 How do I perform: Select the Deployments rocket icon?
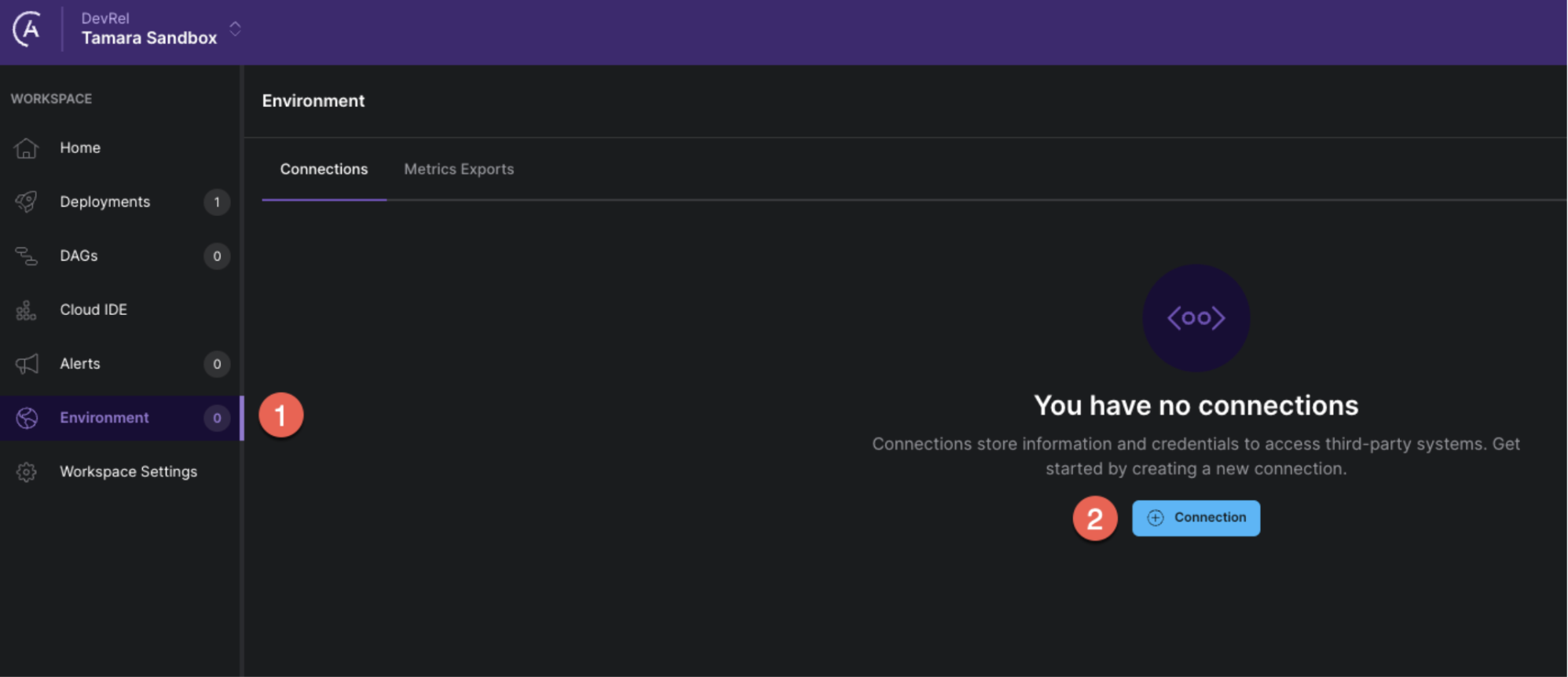tap(27, 202)
